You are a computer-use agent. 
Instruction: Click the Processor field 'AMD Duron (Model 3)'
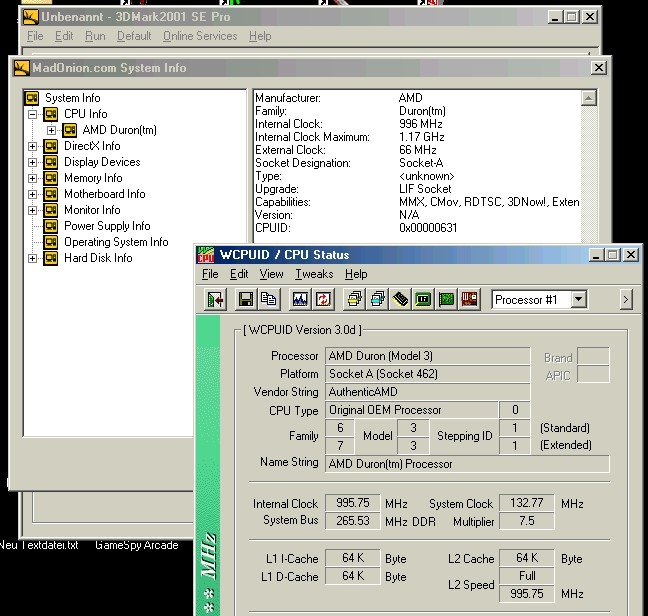(427, 356)
